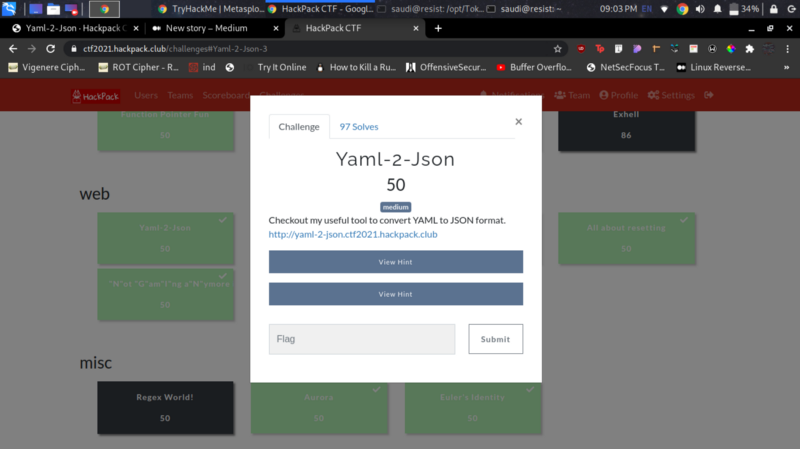Viewport: 800px width, 449px height.
Task: Go back using the browser back arrow
Action: tap(13, 48)
